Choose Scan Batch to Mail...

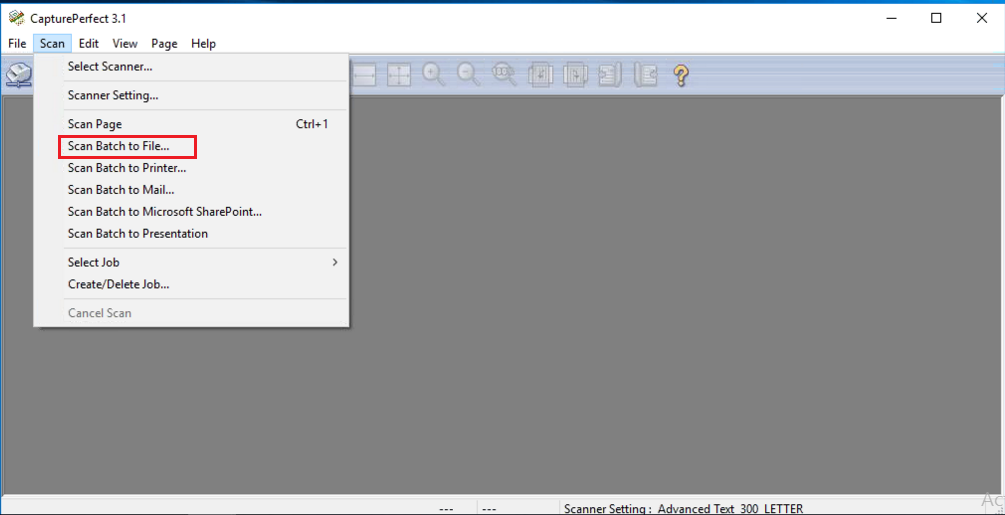click(192, 190)
